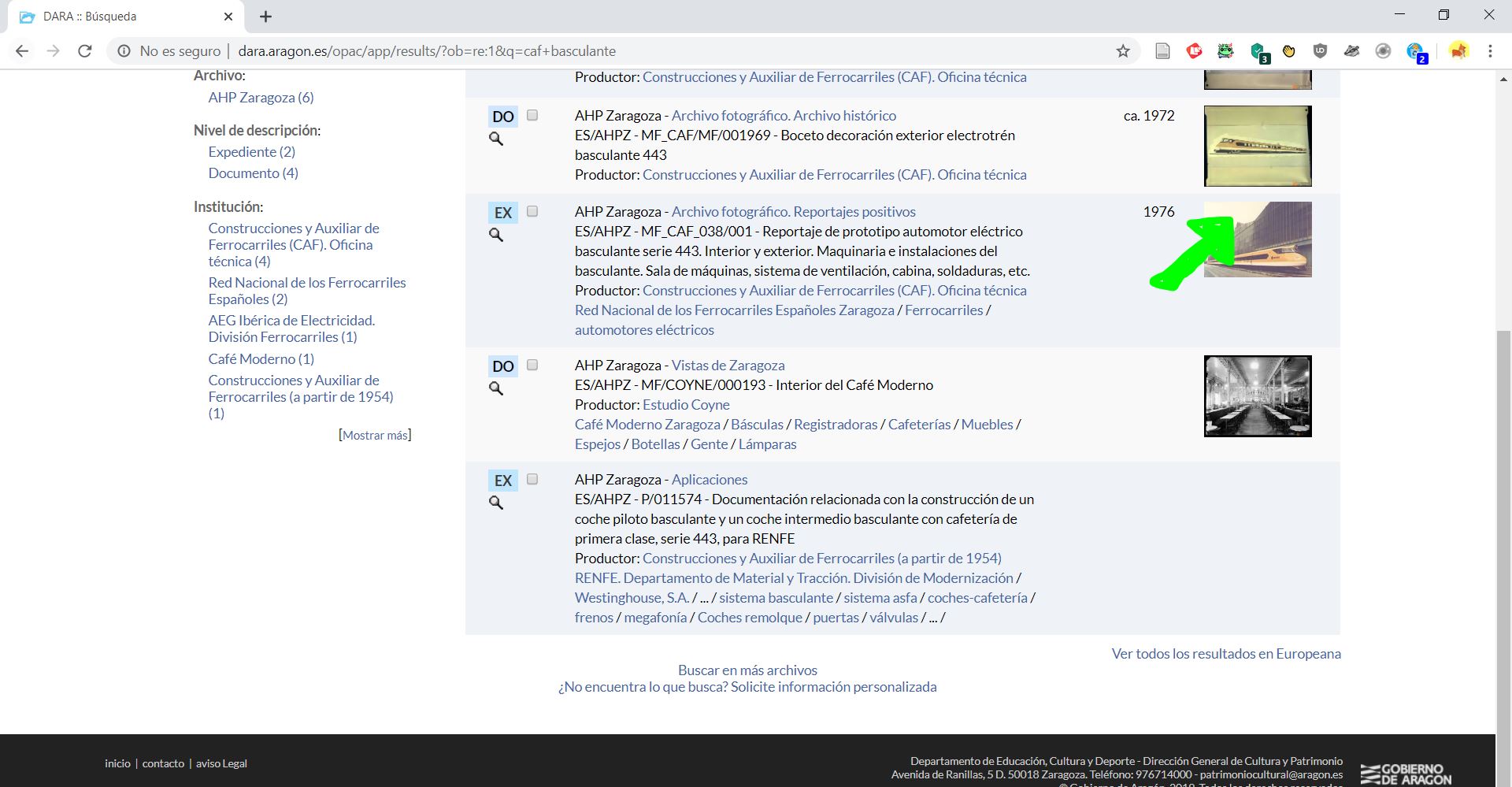Screen dimensions: 1512x787
Task: Open Chrome profile avatar
Action: coord(1459,51)
